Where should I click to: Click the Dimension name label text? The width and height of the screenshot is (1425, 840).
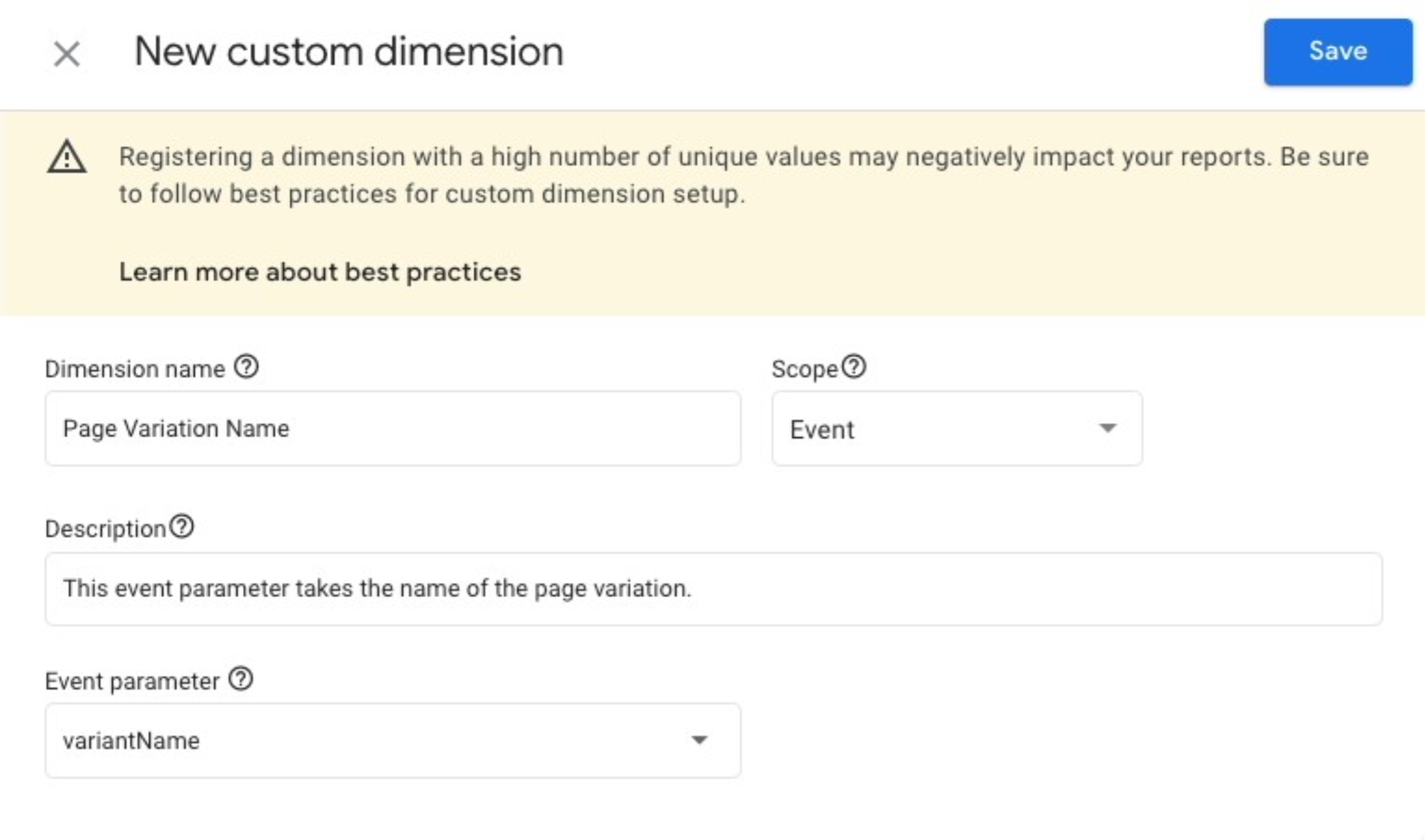(135, 369)
